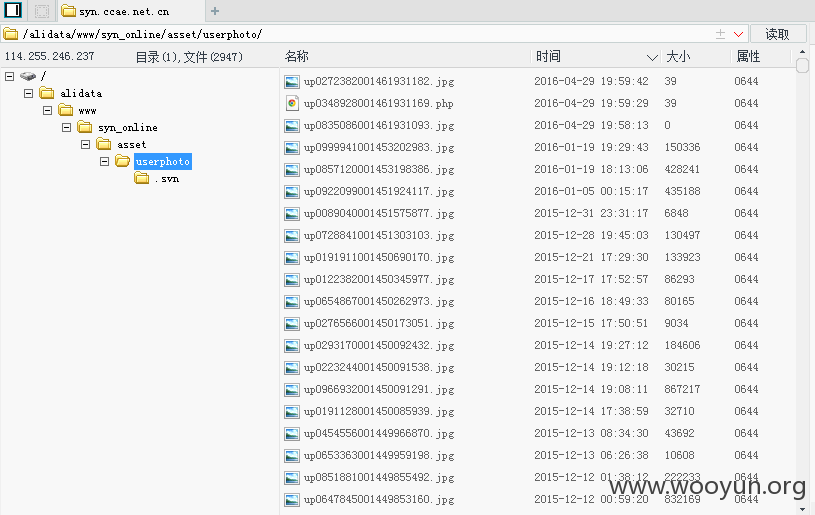This screenshot has width=815, height=515.
Task: Click image icon of up0454556001449966870.jpg
Action: (x=292, y=433)
